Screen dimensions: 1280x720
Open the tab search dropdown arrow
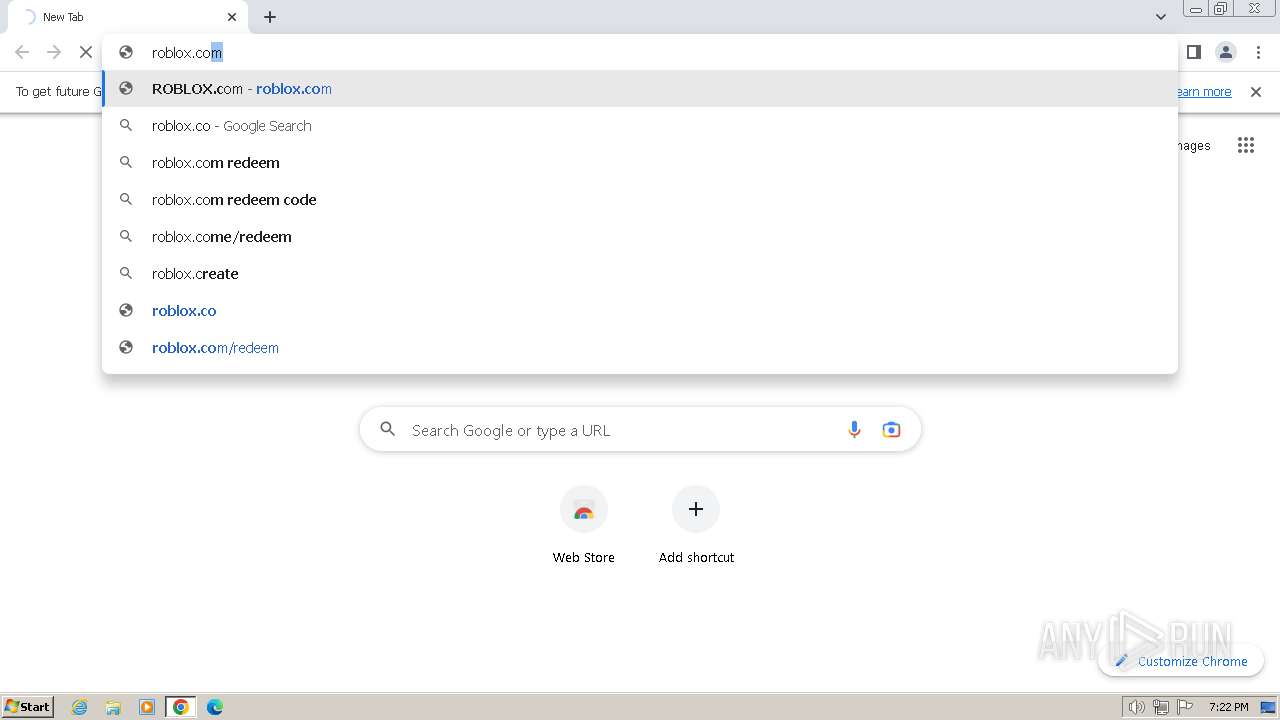point(1161,17)
